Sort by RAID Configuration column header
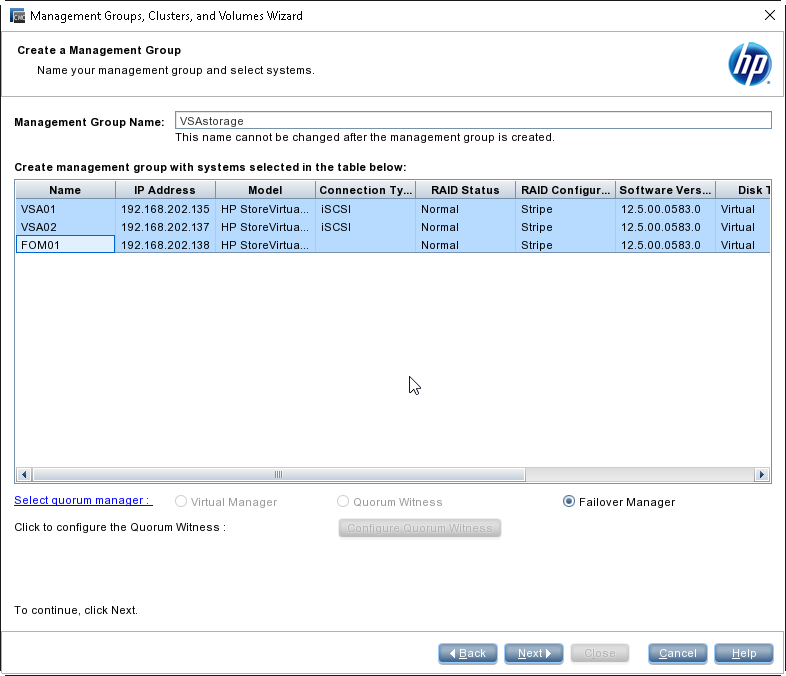 tap(565, 190)
